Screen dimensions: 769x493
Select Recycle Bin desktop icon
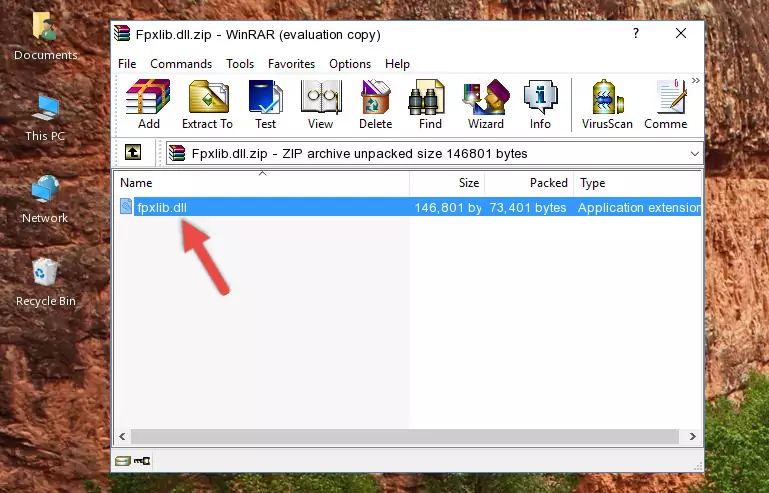(46, 283)
